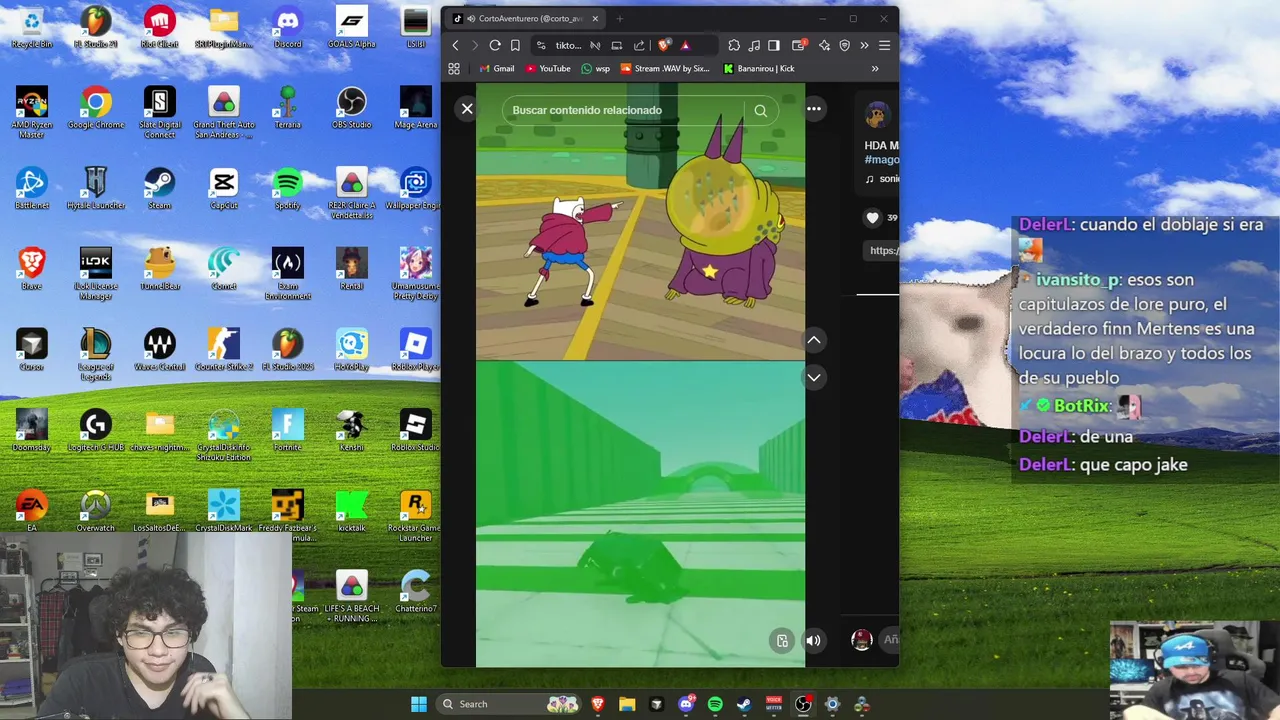Viewport: 1280px width, 720px height.
Task: Open the wsp WhatsApp bookmark
Action: [x=595, y=69]
